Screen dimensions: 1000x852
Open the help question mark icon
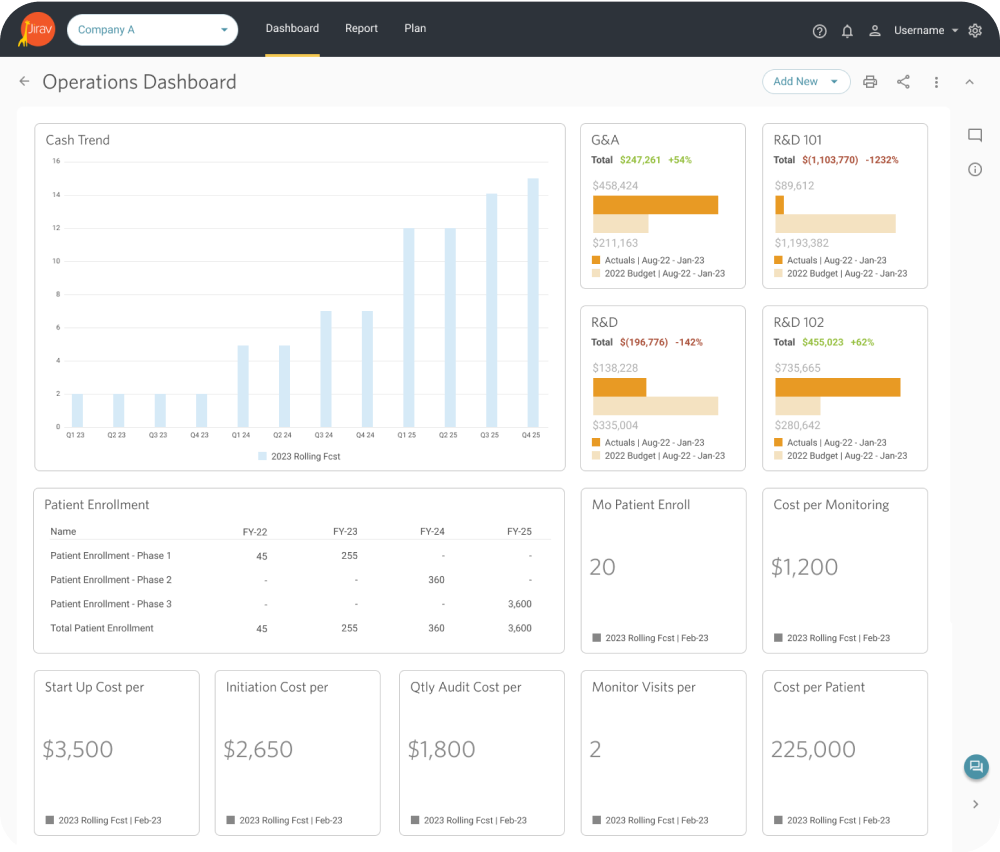coord(820,31)
